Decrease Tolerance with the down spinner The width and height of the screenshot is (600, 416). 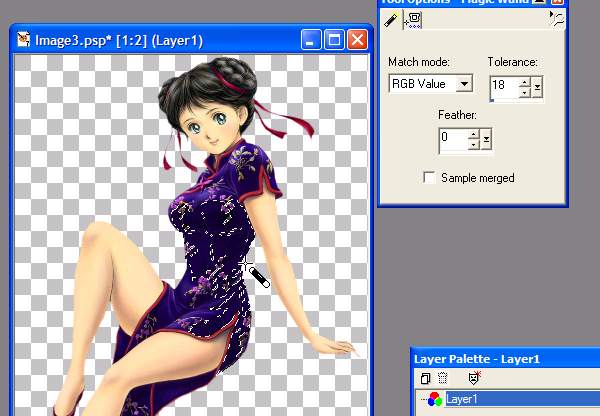[525, 92]
